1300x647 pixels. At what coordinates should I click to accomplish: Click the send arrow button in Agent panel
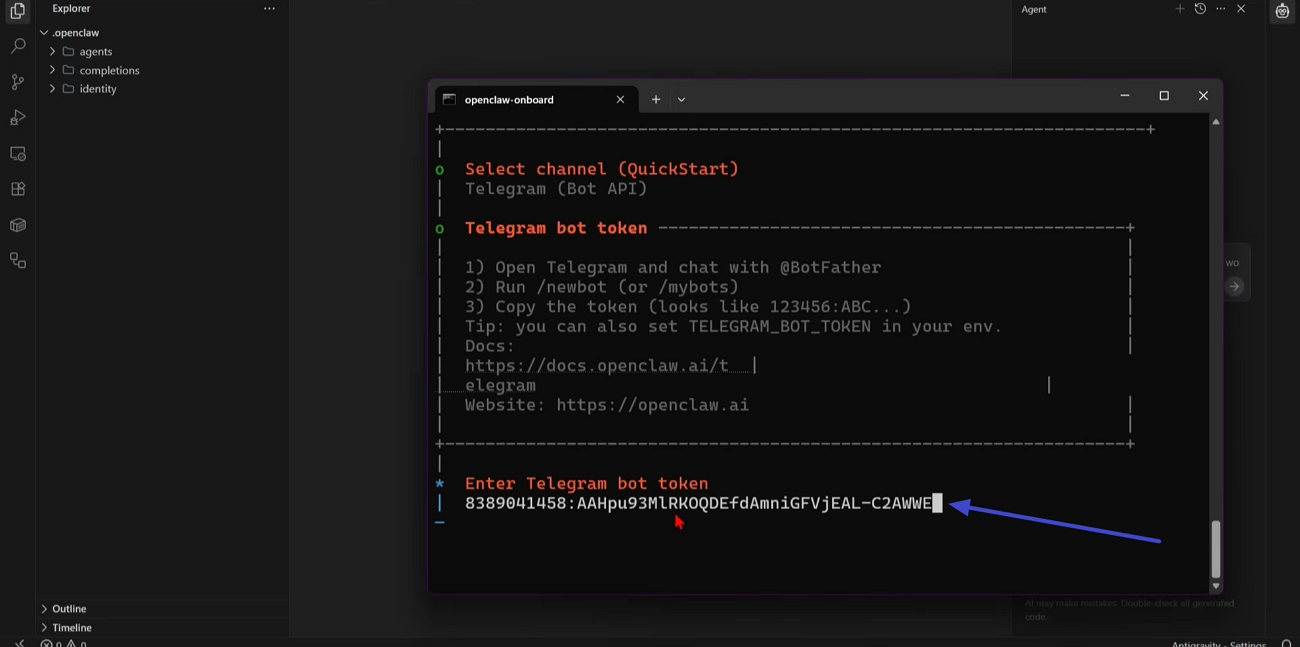[1235, 287]
